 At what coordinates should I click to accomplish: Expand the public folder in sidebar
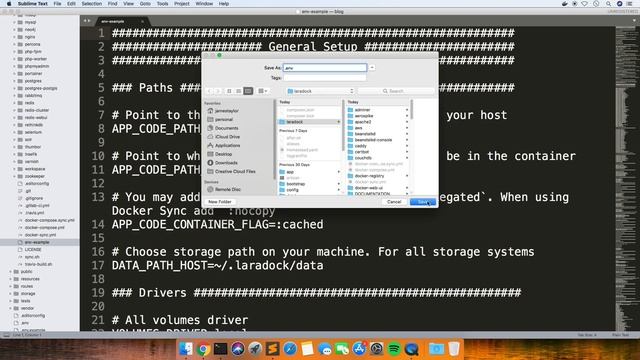click(11, 271)
